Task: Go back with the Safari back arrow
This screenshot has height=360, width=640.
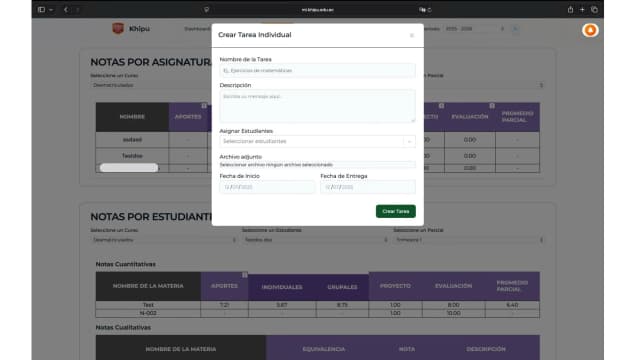Action: point(66,10)
